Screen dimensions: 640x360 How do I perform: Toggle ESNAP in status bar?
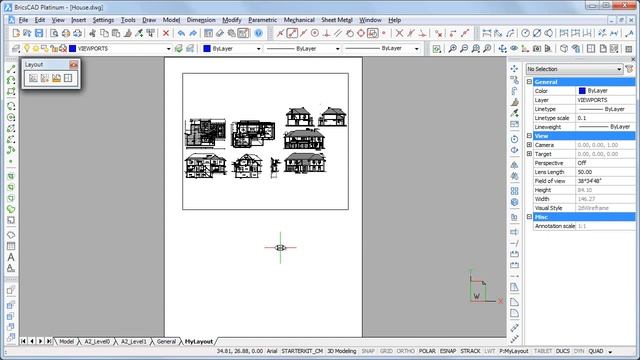coord(448,351)
